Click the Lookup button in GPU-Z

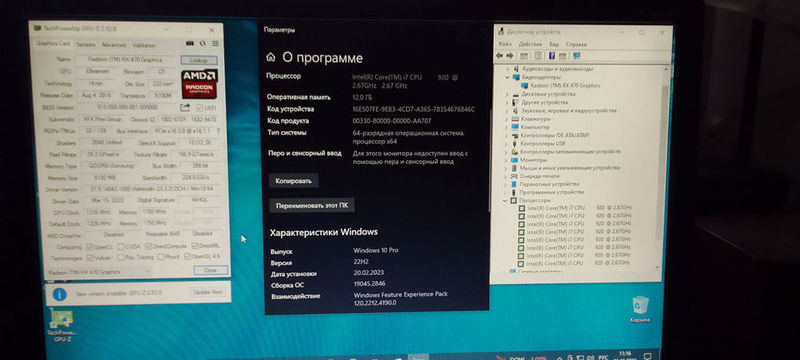198,60
